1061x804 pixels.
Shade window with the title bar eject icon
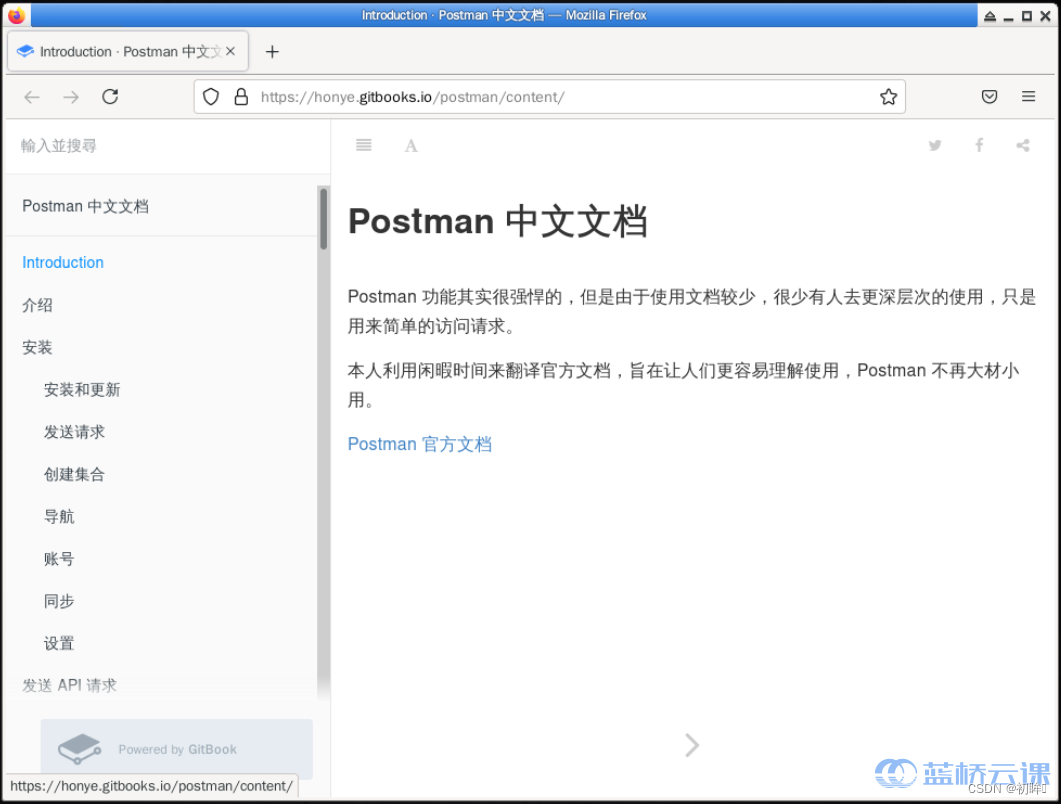pos(990,16)
